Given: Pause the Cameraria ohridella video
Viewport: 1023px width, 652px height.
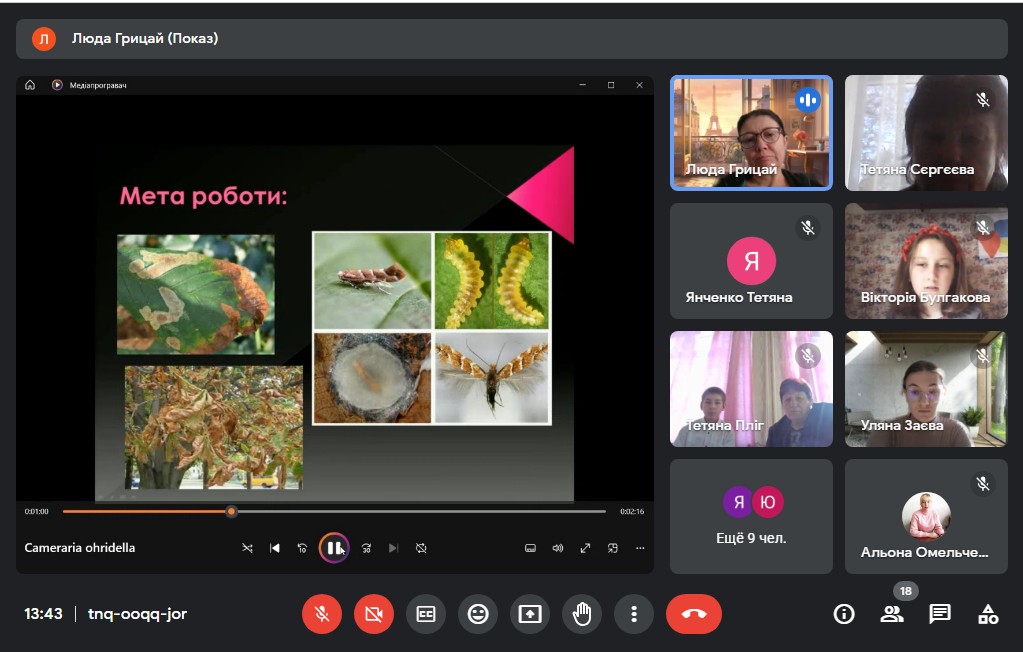Looking at the screenshot, I should [x=334, y=548].
